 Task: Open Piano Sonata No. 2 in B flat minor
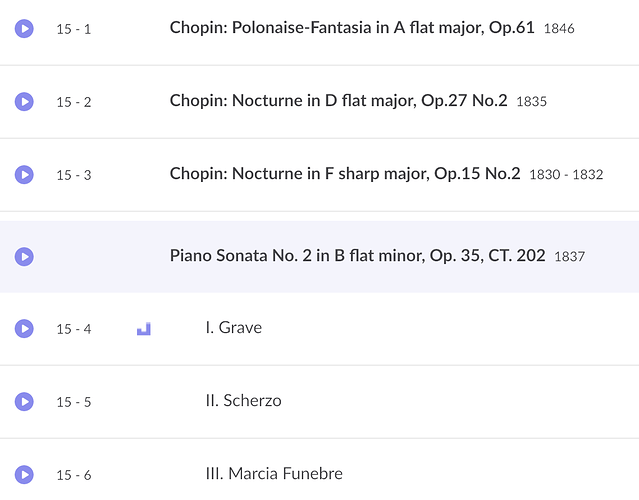(357, 256)
